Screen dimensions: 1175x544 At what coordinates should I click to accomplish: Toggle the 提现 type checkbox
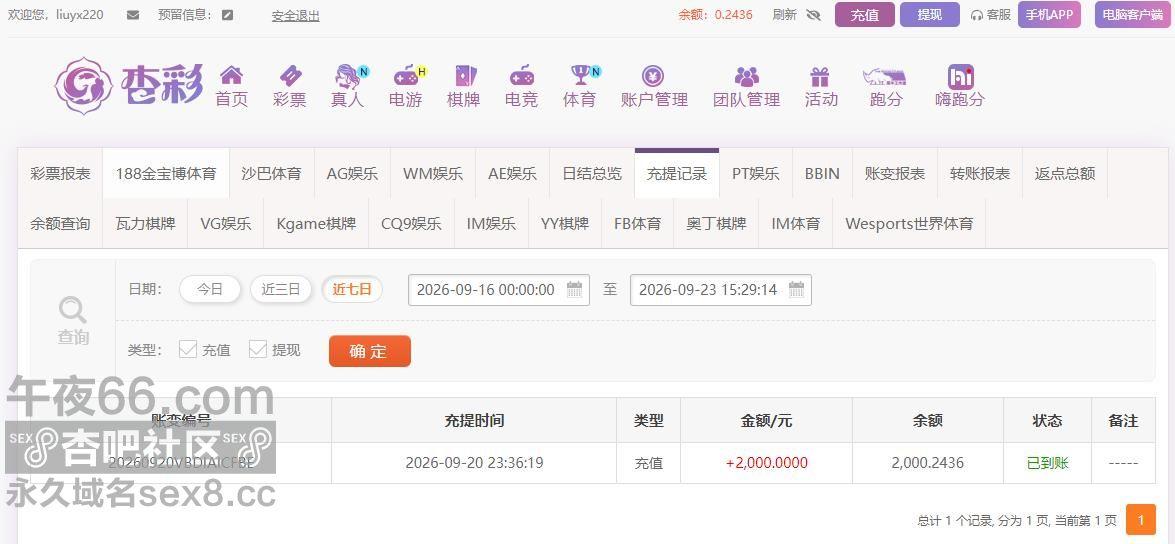[x=258, y=349]
